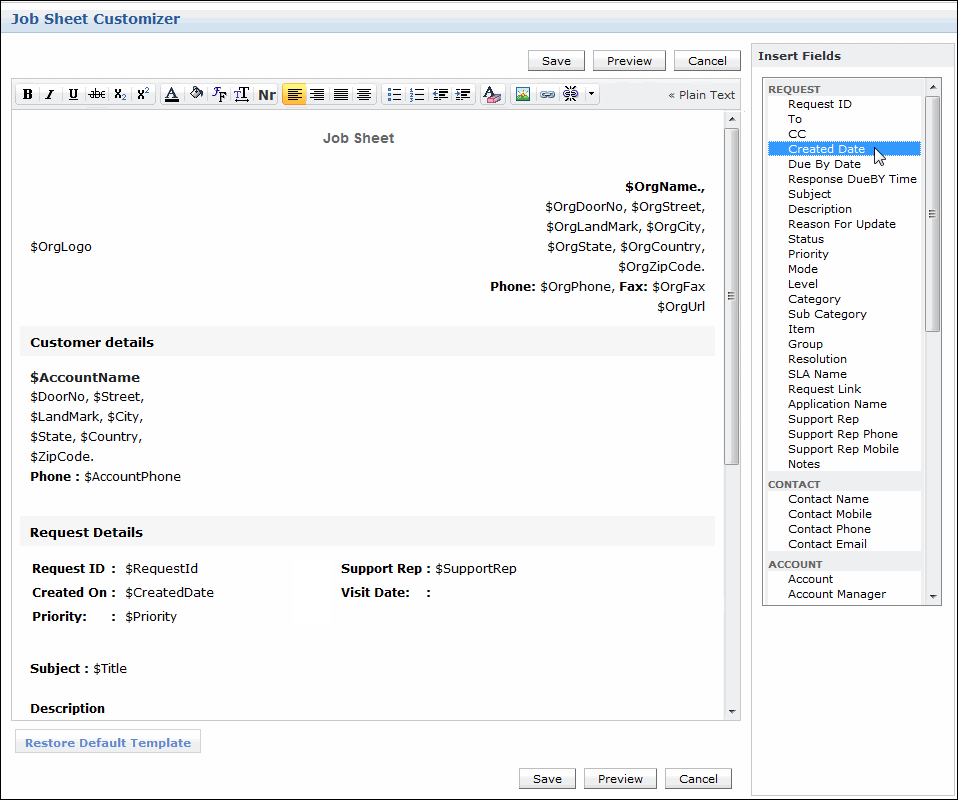Insert the SLA Name field
The height and width of the screenshot is (800, 958).
point(817,374)
